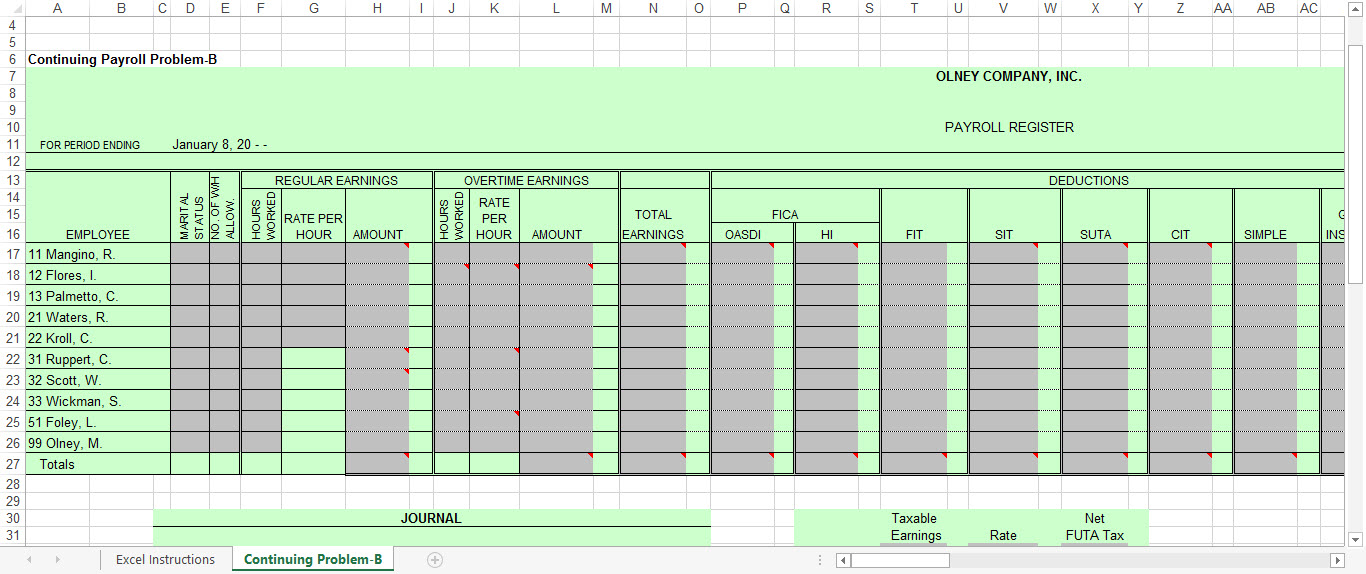The height and width of the screenshot is (574, 1366).
Task: Click Ruppert overtime rate per hour cell
Action: [494, 359]
